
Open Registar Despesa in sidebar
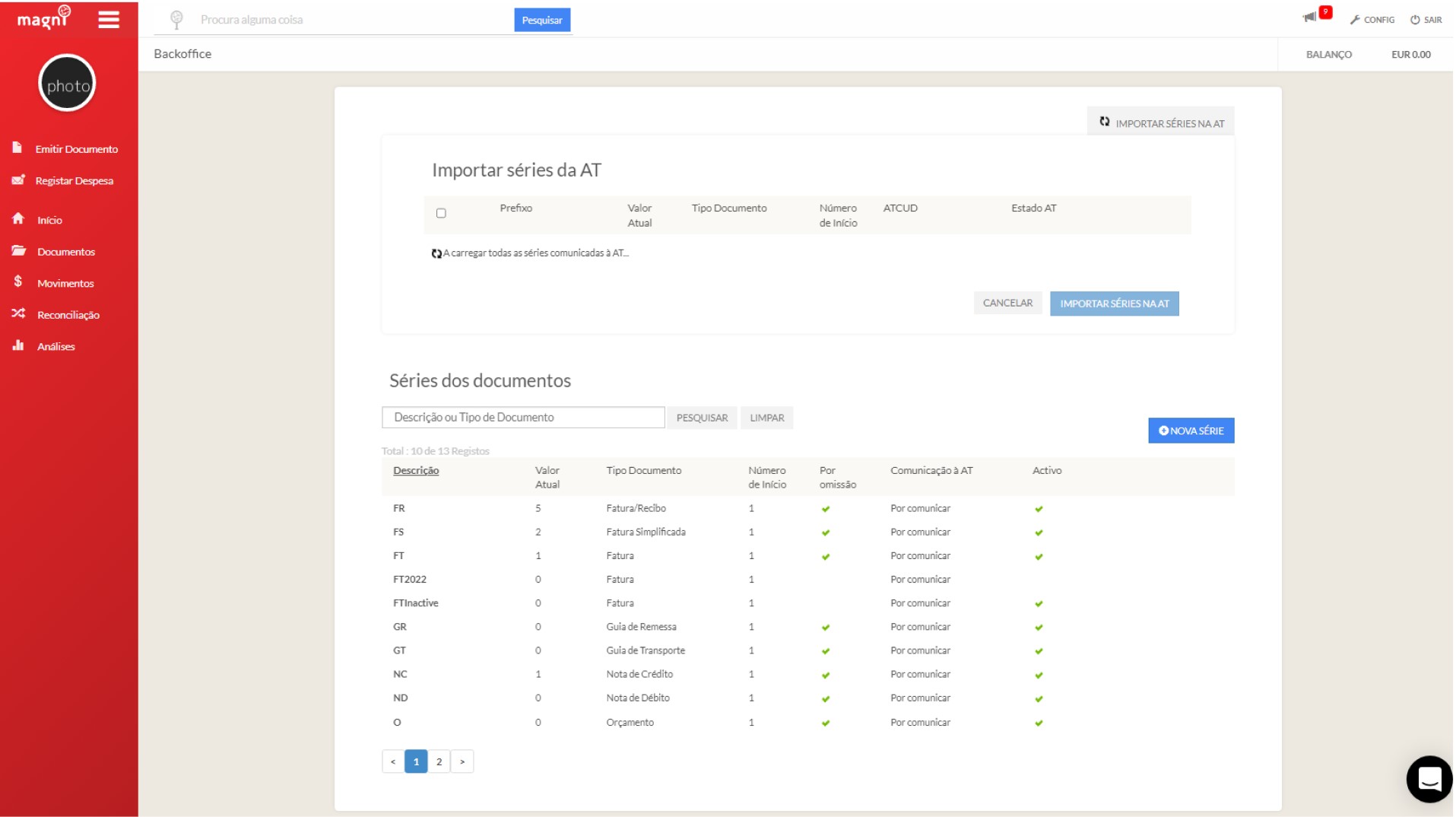coord(63,180)
